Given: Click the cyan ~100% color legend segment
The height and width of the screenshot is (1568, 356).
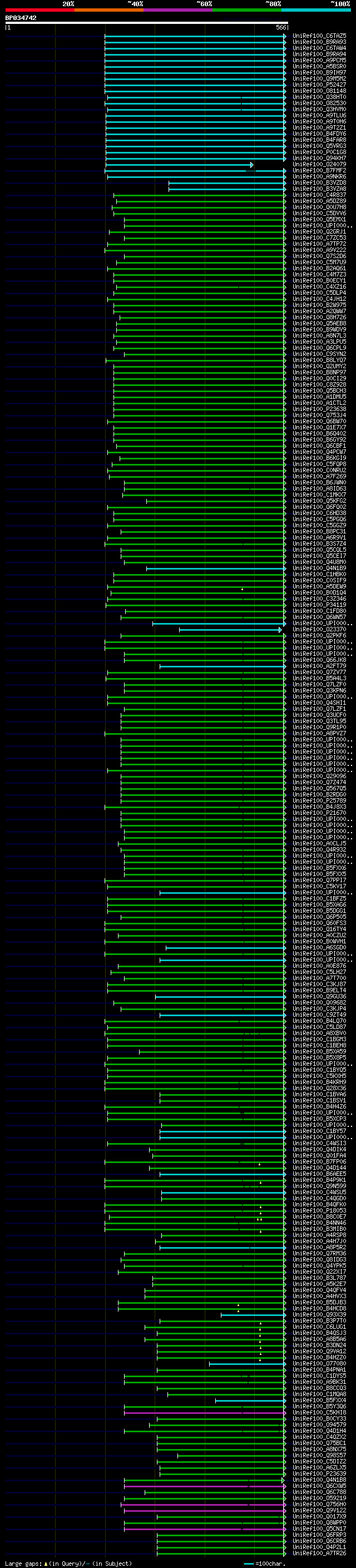Looking at the screenshot, I should pos(316,10).
